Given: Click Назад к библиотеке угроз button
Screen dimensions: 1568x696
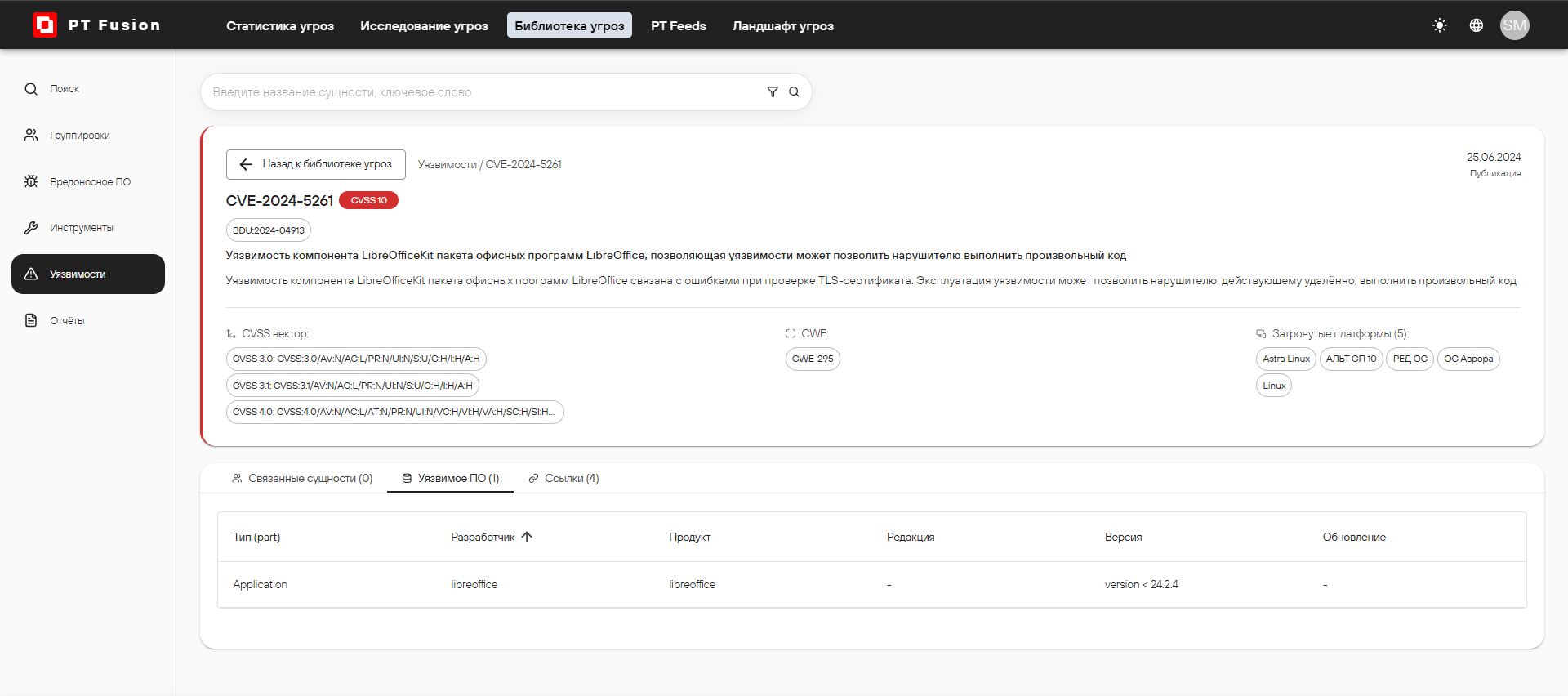Looking at the screenshot, I should (x=316, y=164).
